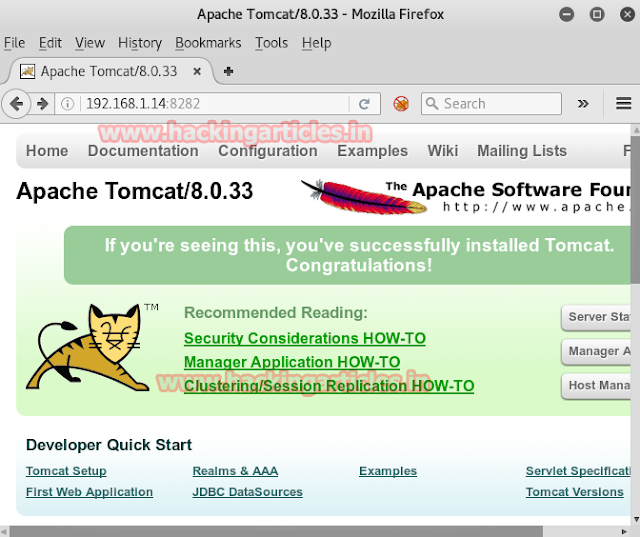This screenshot has width=640, height=537.
Task: Open Examples link under Developer Quick Start
Action: (x=388, y=471)
